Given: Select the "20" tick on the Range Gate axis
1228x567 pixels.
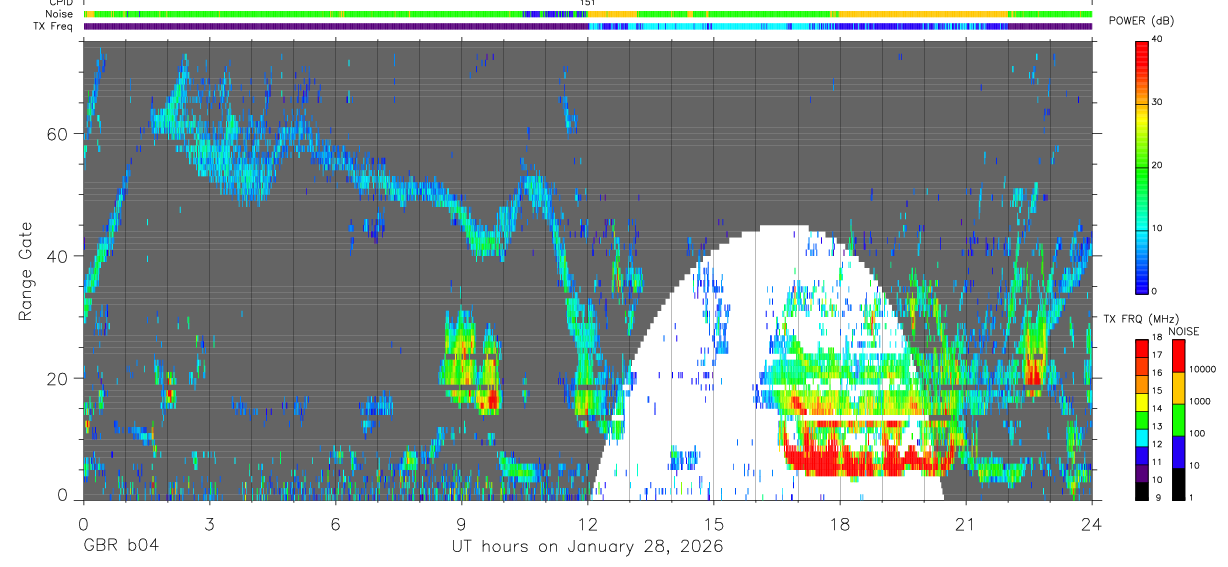Looking at the screenshot, I should click(59, 379).
